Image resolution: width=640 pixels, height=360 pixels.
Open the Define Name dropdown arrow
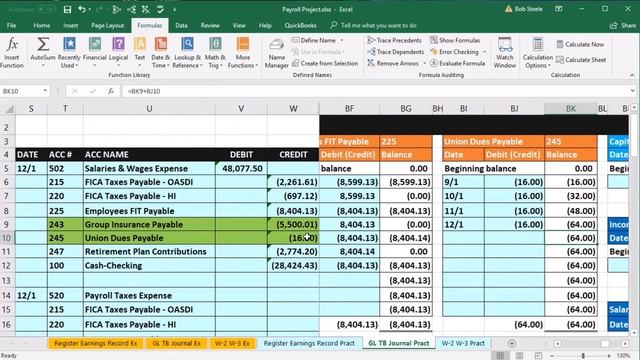click(x=342, y=40)
